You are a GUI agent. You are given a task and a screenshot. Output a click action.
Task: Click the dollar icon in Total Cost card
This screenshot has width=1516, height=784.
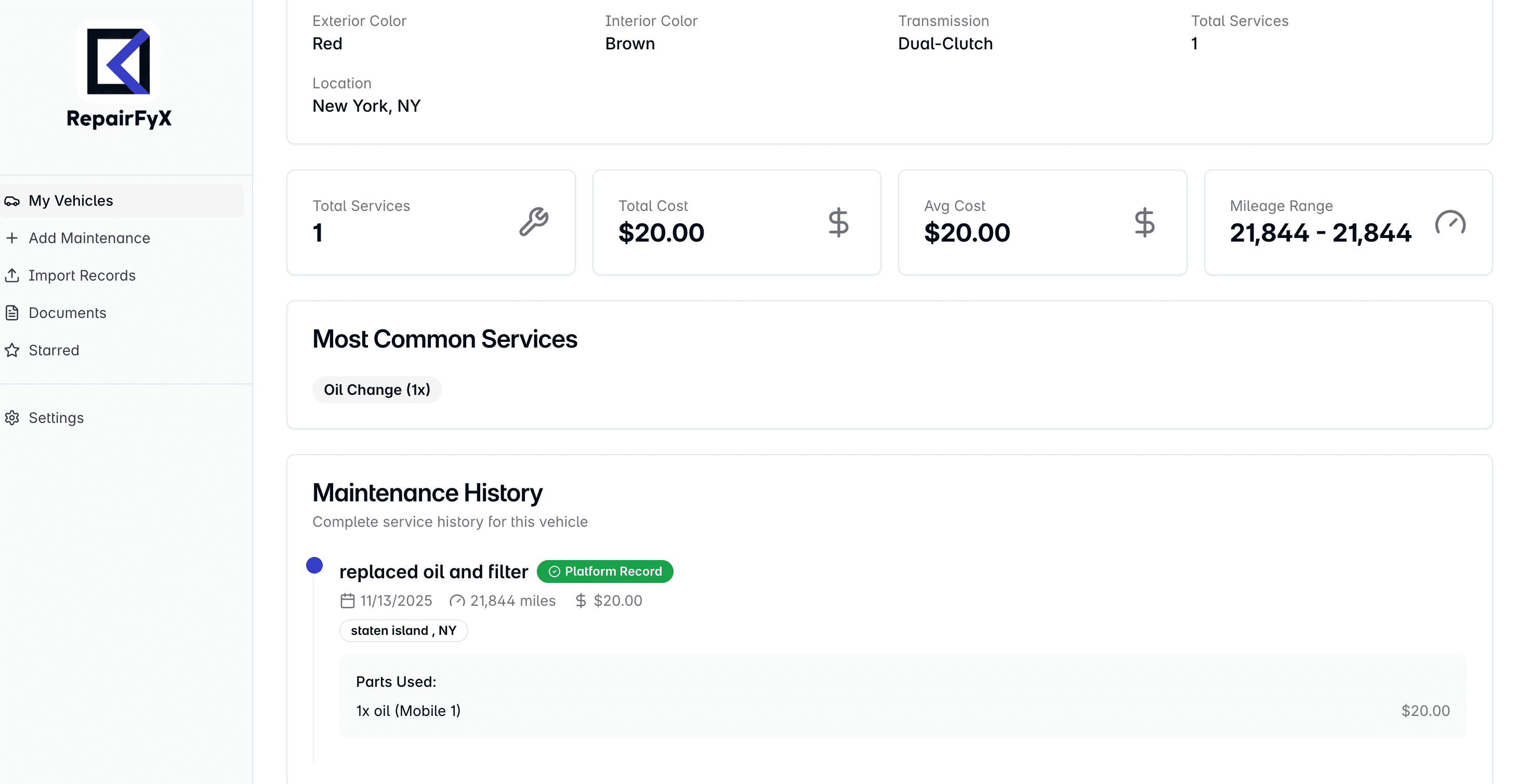839,222
